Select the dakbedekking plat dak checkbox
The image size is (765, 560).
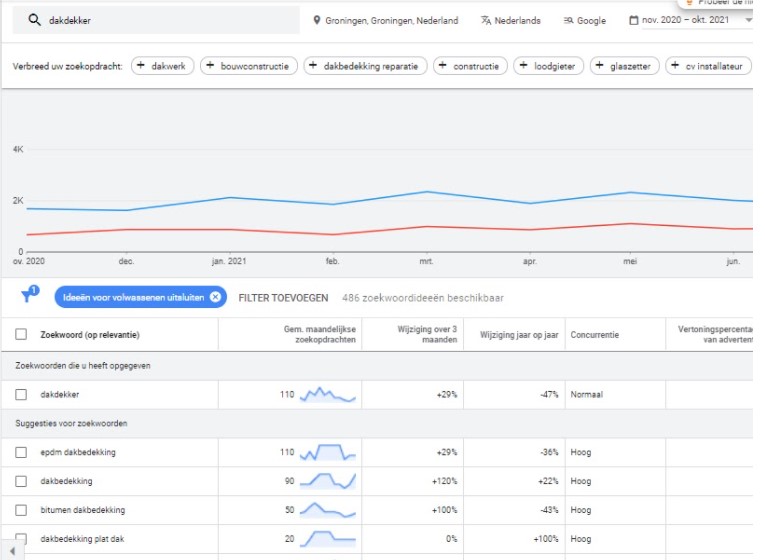pyautogui.click(x=21, y=538)
